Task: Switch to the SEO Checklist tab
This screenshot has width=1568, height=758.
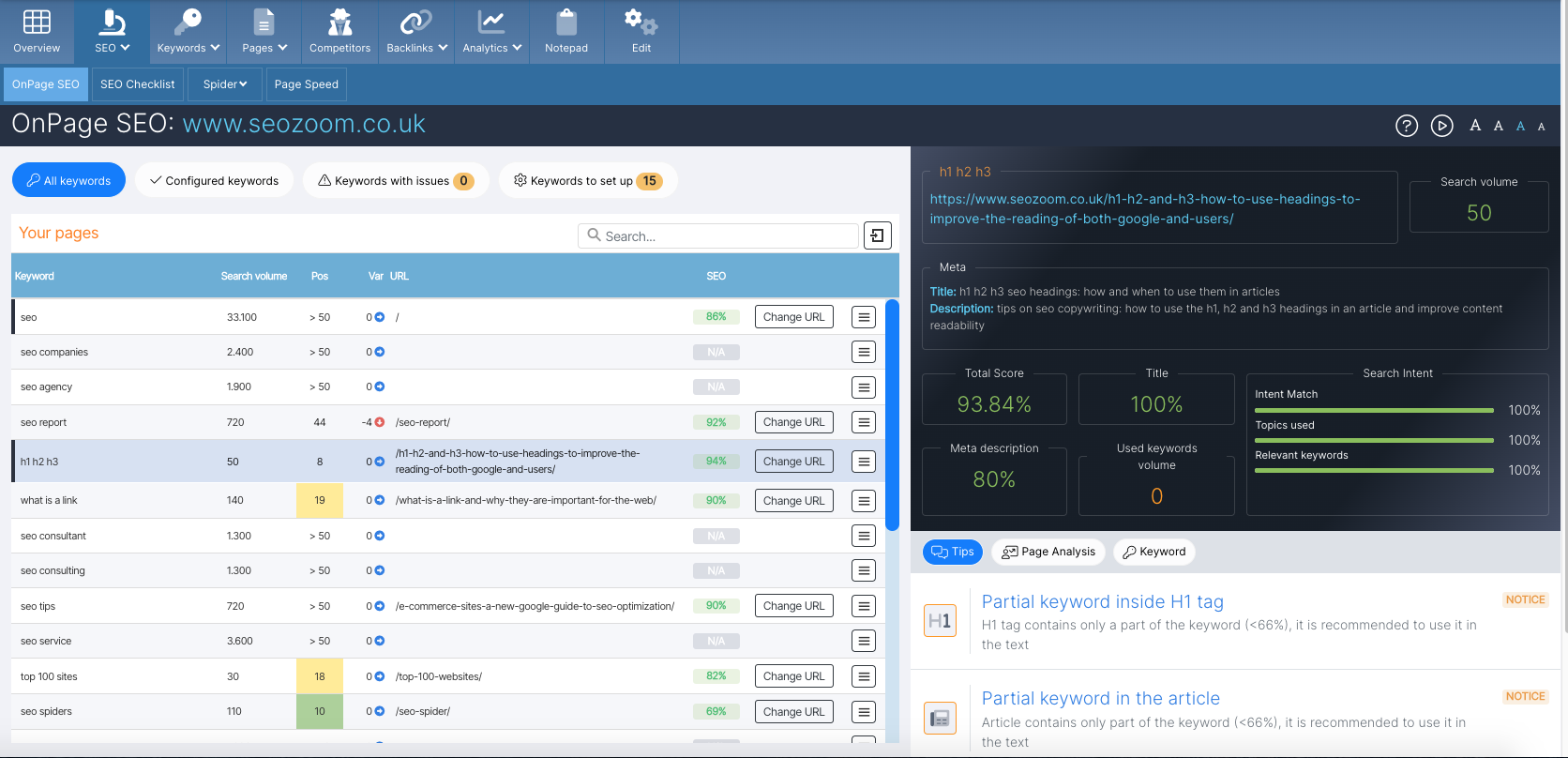Action: click(x=138, y=84)
